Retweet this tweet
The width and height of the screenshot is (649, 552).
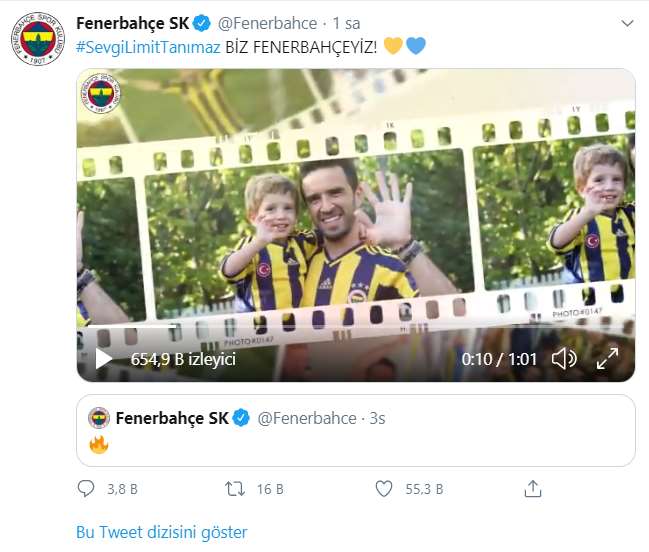coord(235,489)
